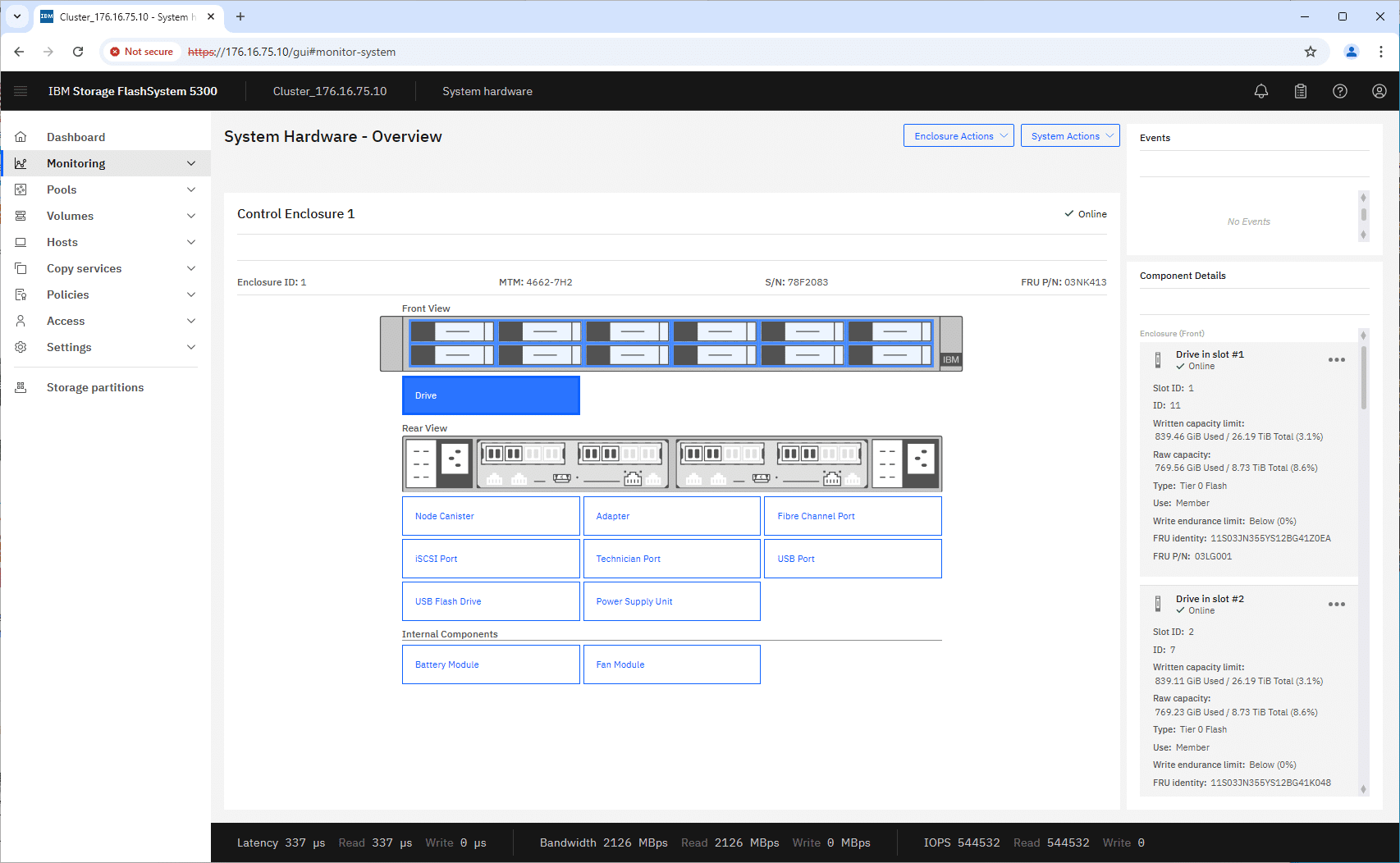1400x863 pixels.
Task: Open the System Actions dropdown
Action: point(1070,136)
